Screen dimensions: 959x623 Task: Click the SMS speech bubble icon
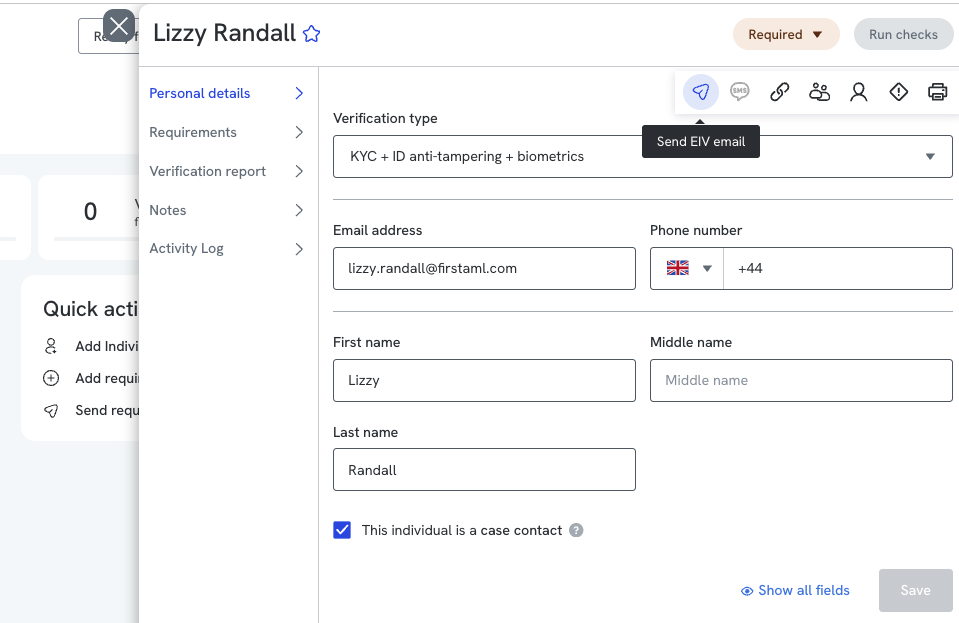click(739, 92)
